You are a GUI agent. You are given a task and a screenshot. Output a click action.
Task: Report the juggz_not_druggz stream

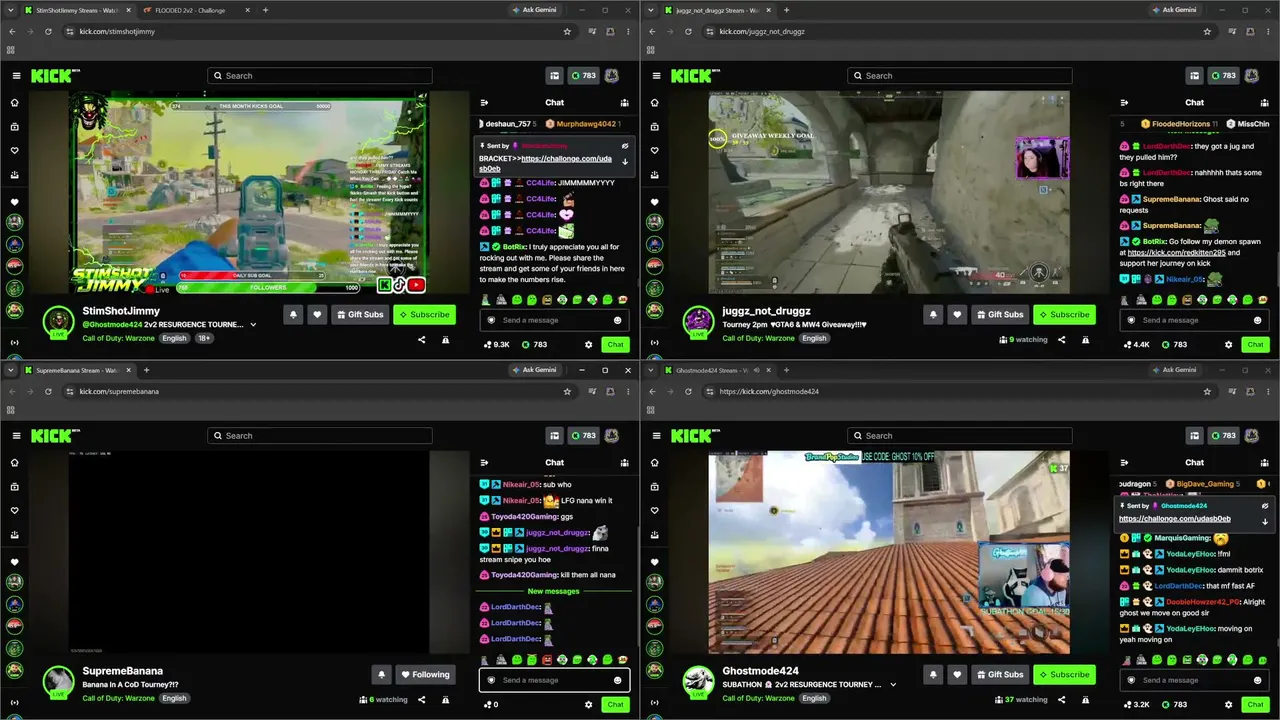(1085, 340)
